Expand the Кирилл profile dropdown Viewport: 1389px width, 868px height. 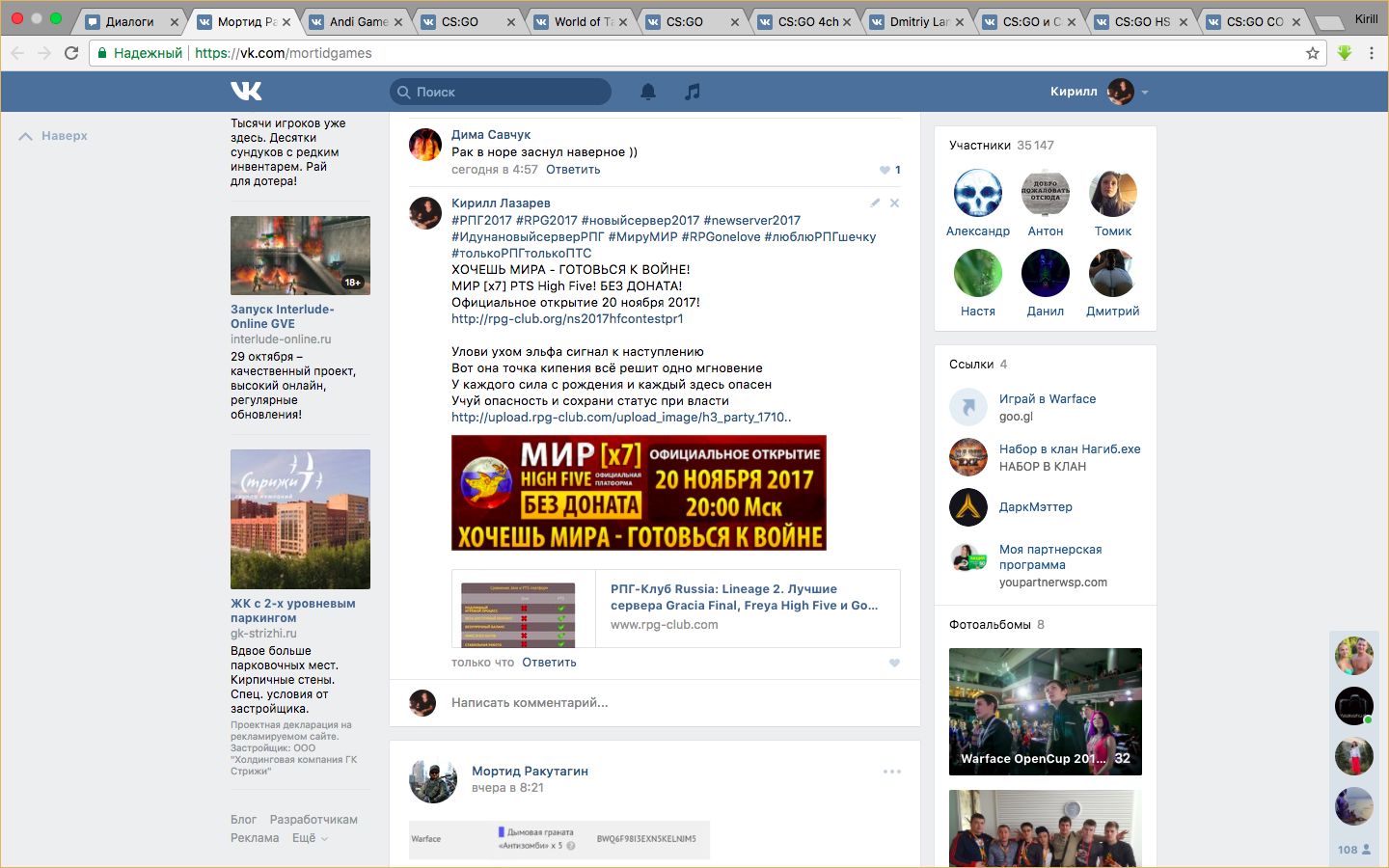coord(1100,92)
